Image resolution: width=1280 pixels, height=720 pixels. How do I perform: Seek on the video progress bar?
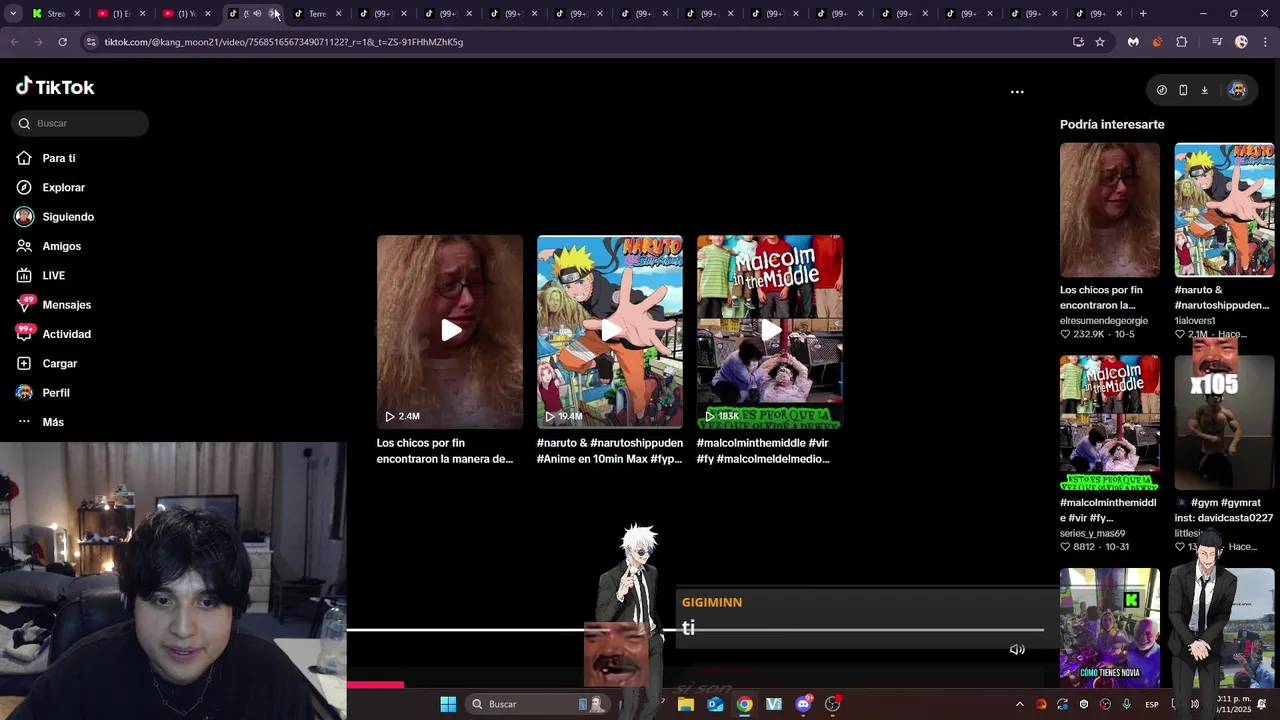[695, 630]
